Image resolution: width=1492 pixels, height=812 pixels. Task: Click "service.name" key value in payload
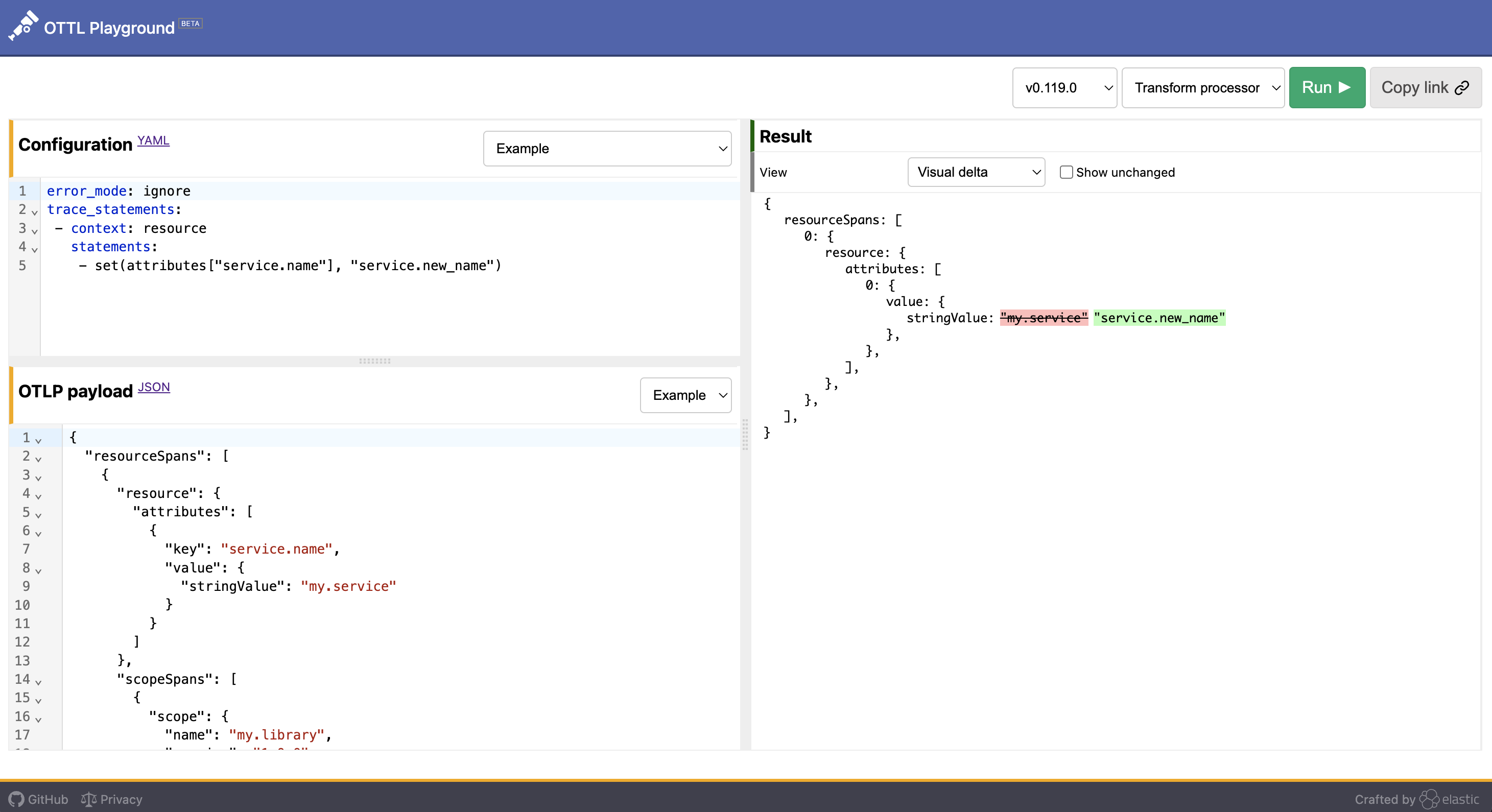click(276, 548)
